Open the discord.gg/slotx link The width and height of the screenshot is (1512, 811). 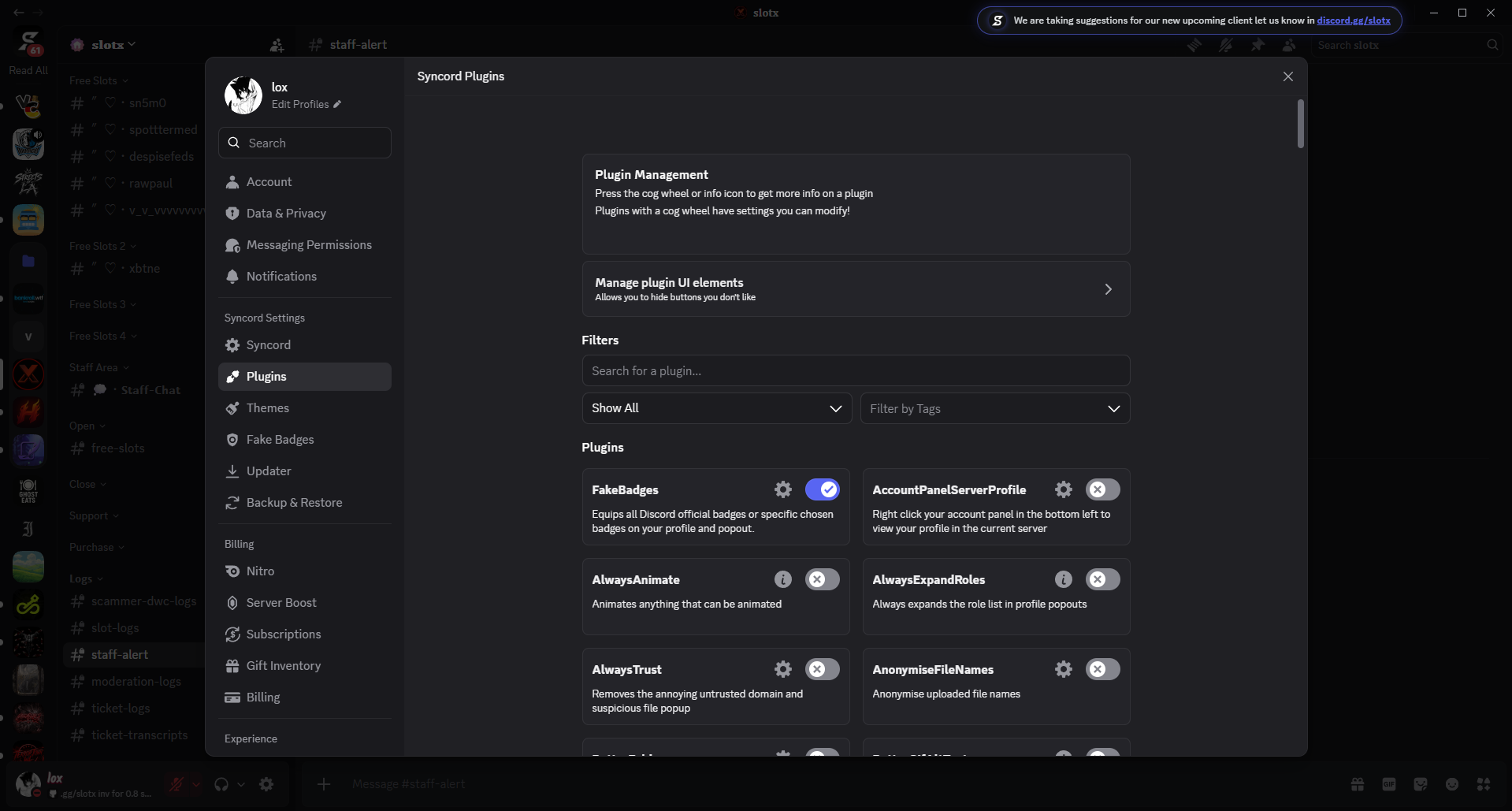click(x=1354, y=20)
